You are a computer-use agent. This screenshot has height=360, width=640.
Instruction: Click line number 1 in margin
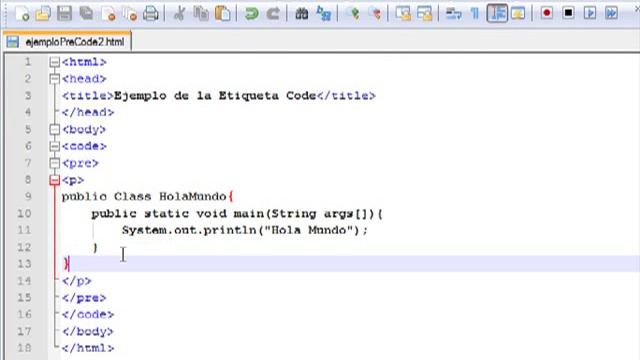pos(28,62)
